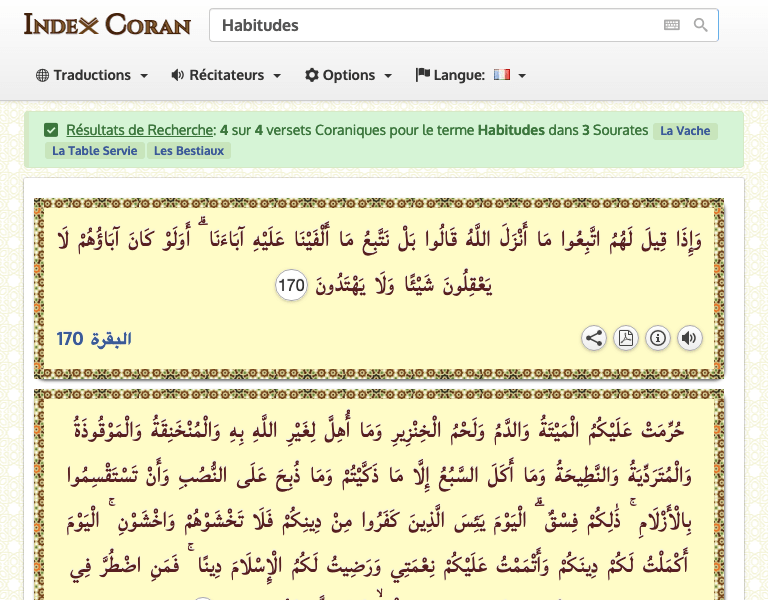Select the La Vache surah tag
768x600 pixels.
click(x=685, y=131)
